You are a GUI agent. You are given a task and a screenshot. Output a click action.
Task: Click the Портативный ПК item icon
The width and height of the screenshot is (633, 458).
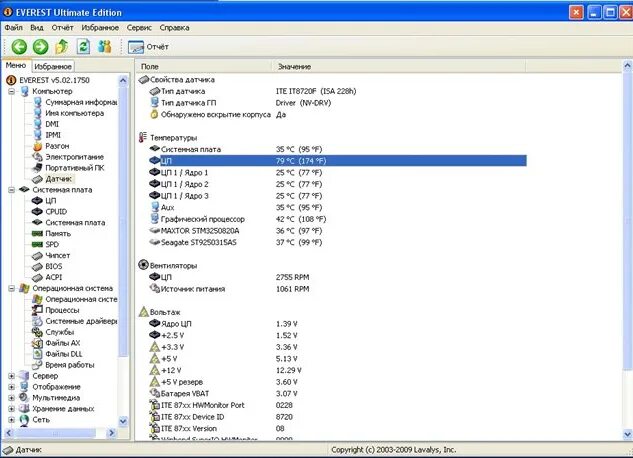point(38,168)
